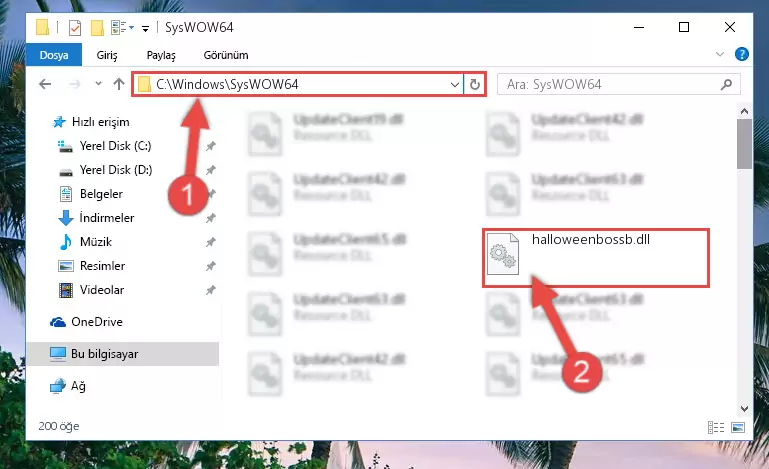
Task: Click the search magnifier icon
Action: point(726,84)
